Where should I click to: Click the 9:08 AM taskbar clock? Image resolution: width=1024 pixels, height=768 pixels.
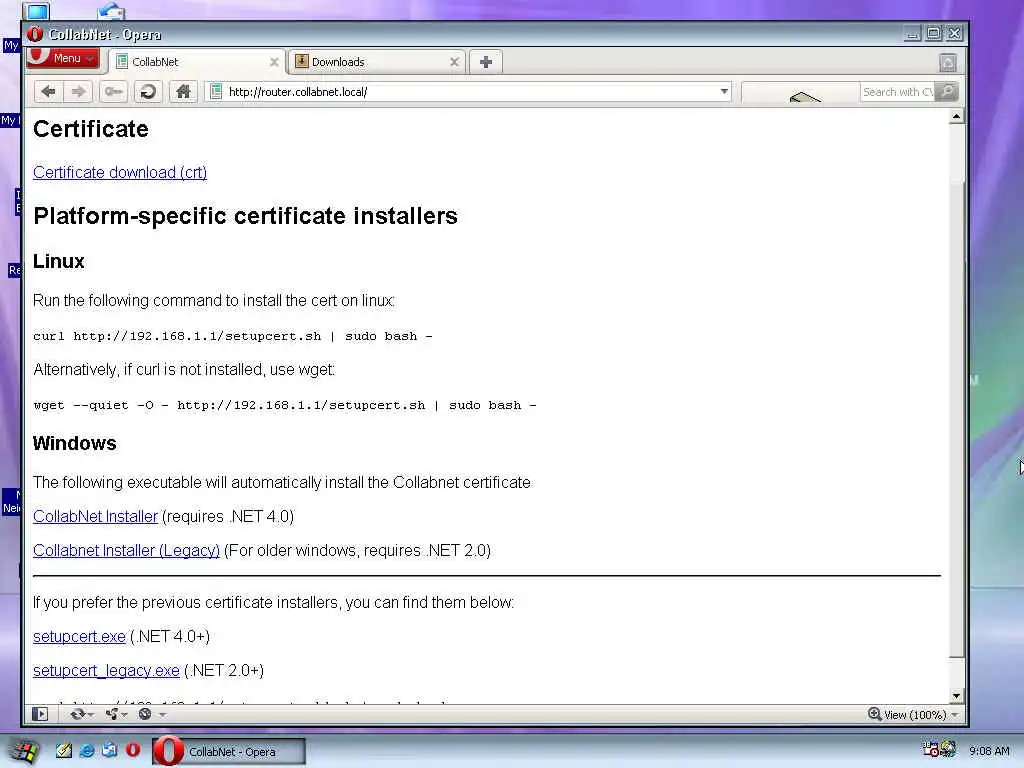pyautogui.click(x=989, y=751)
